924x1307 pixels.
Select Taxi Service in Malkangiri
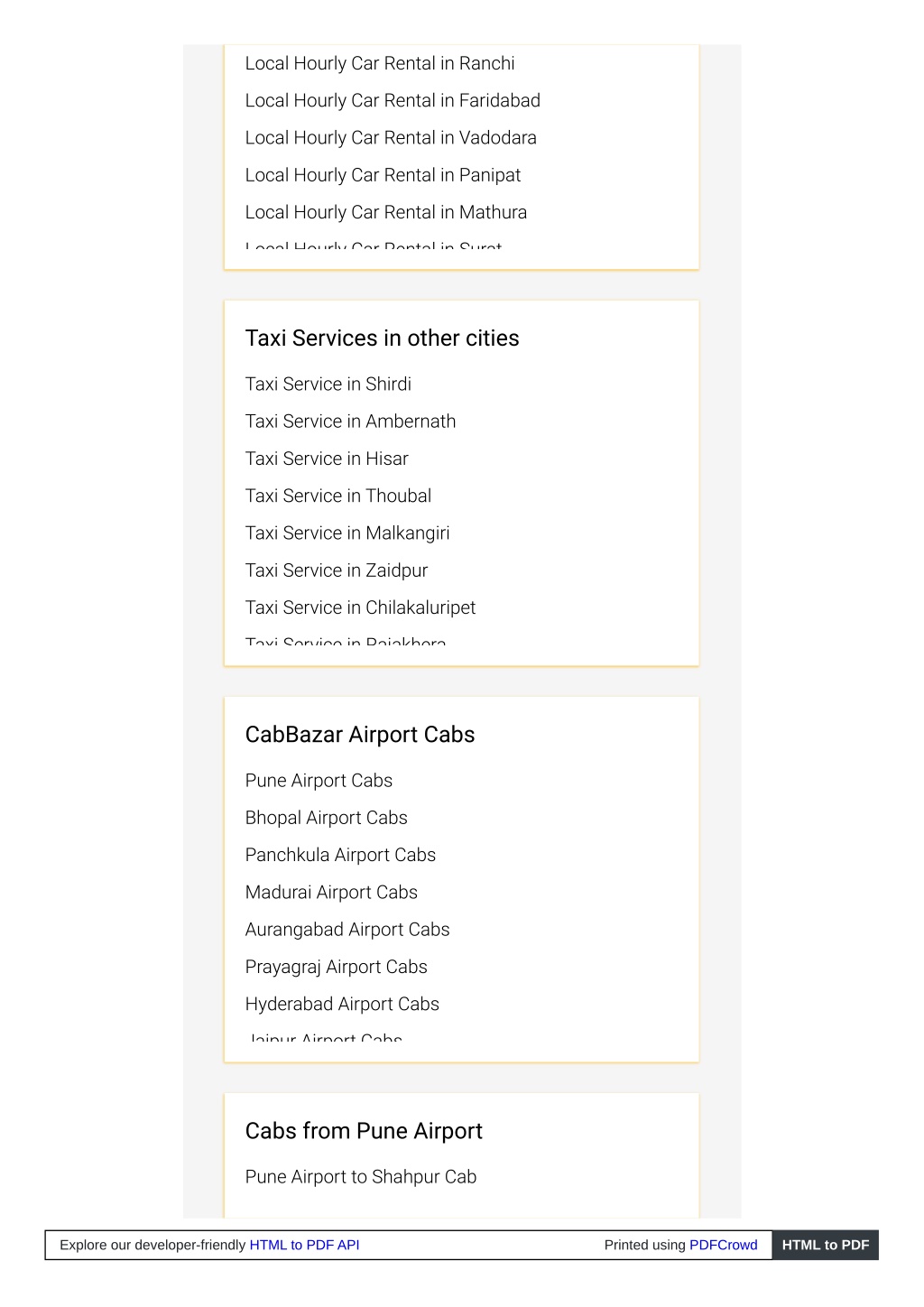pyautogui.click(x=347, y=533)
